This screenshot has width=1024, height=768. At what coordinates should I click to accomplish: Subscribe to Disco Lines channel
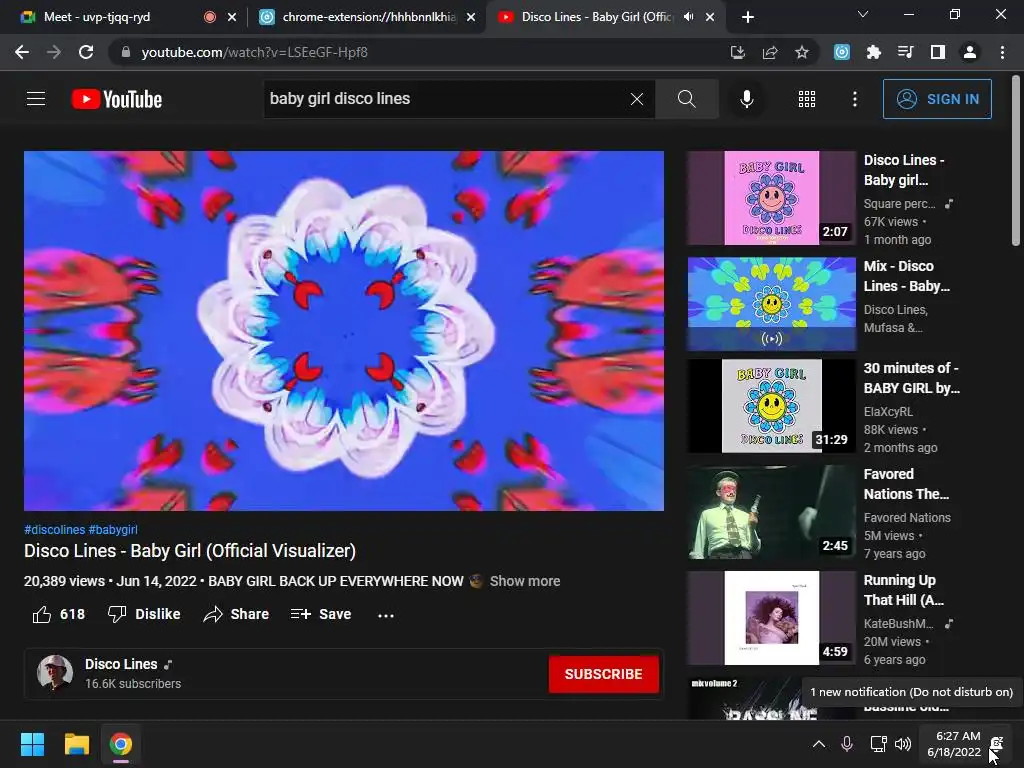(603, 674)
